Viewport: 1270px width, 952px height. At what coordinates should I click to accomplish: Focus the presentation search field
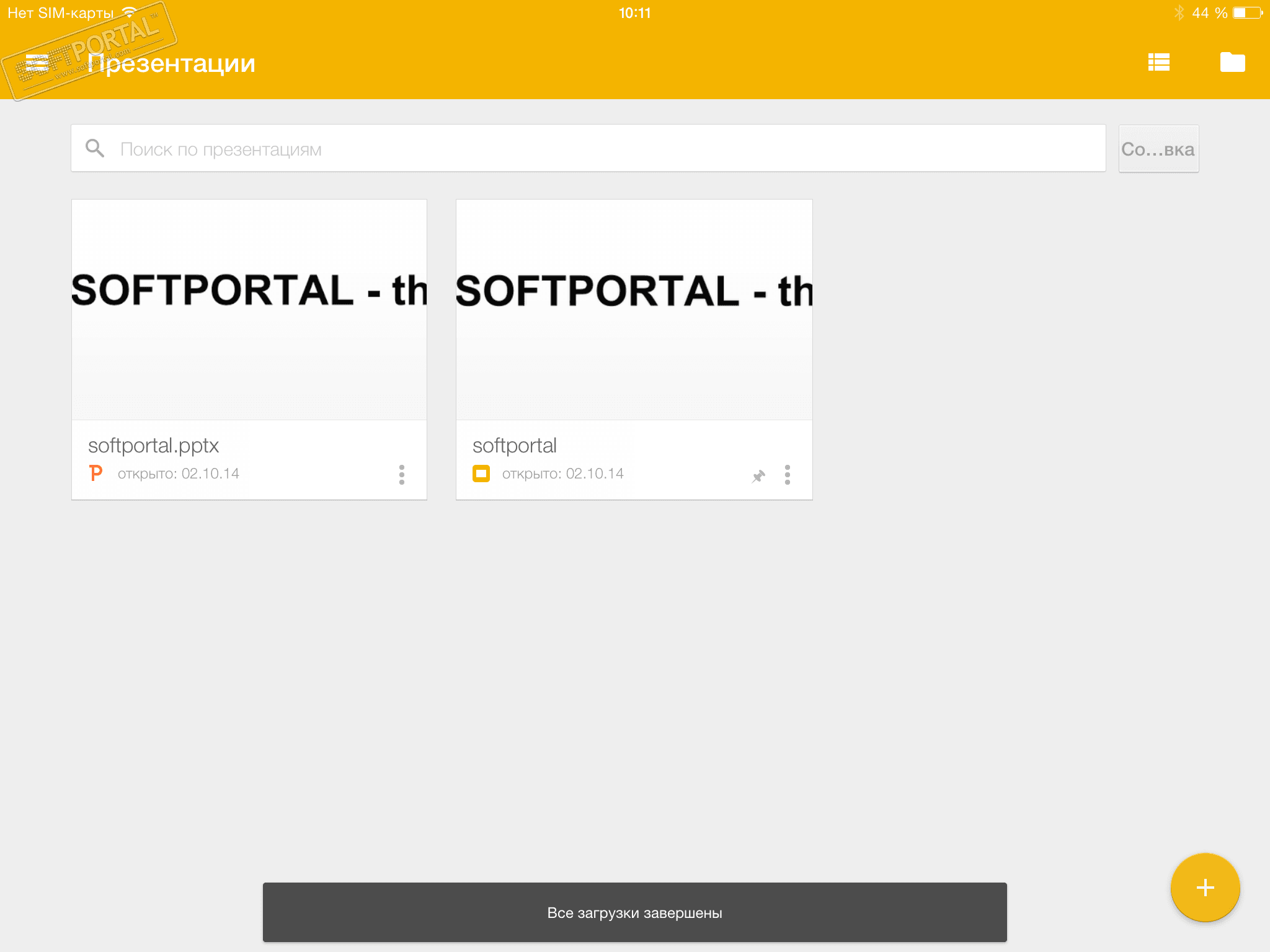click(x=589, y=149)
